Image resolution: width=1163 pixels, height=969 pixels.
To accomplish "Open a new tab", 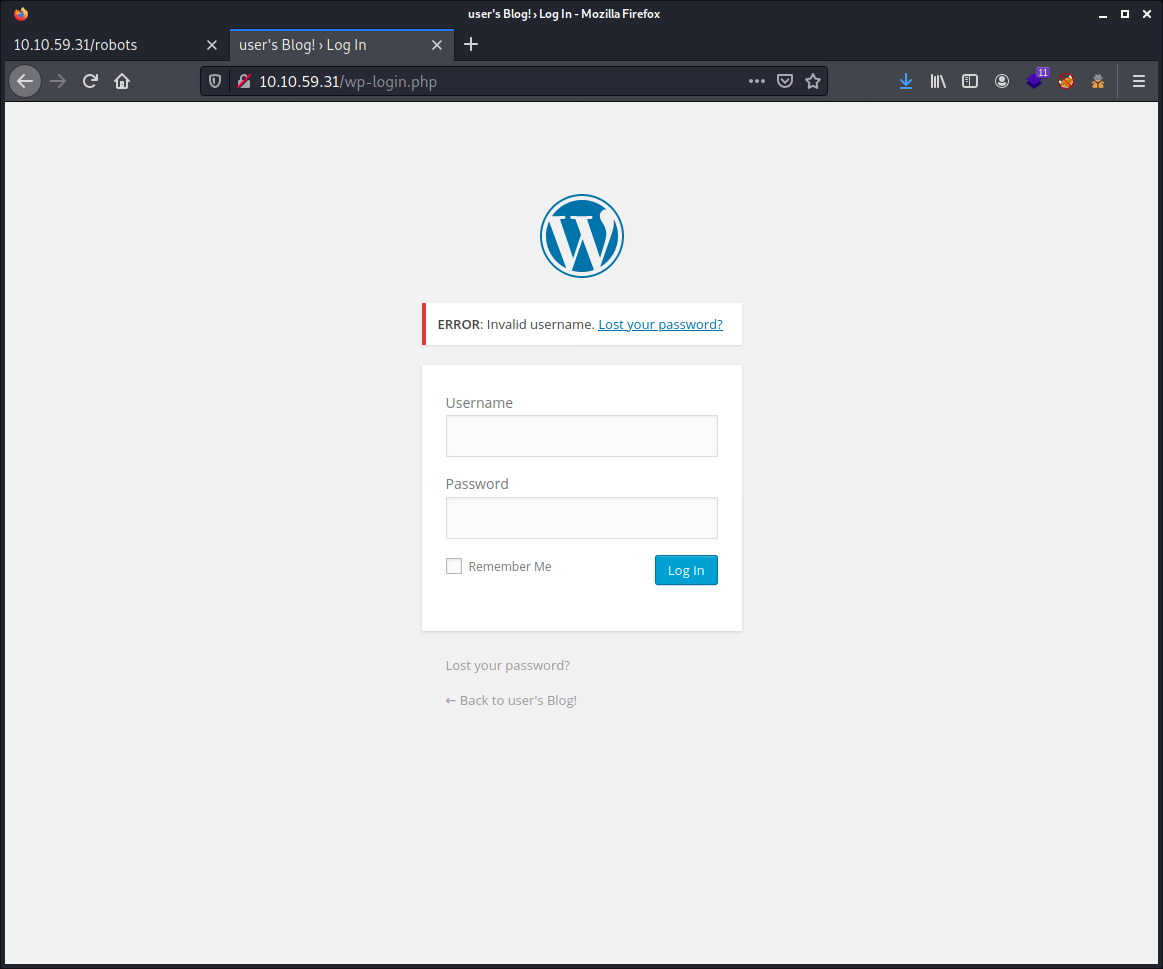I will tap(471, 45).
